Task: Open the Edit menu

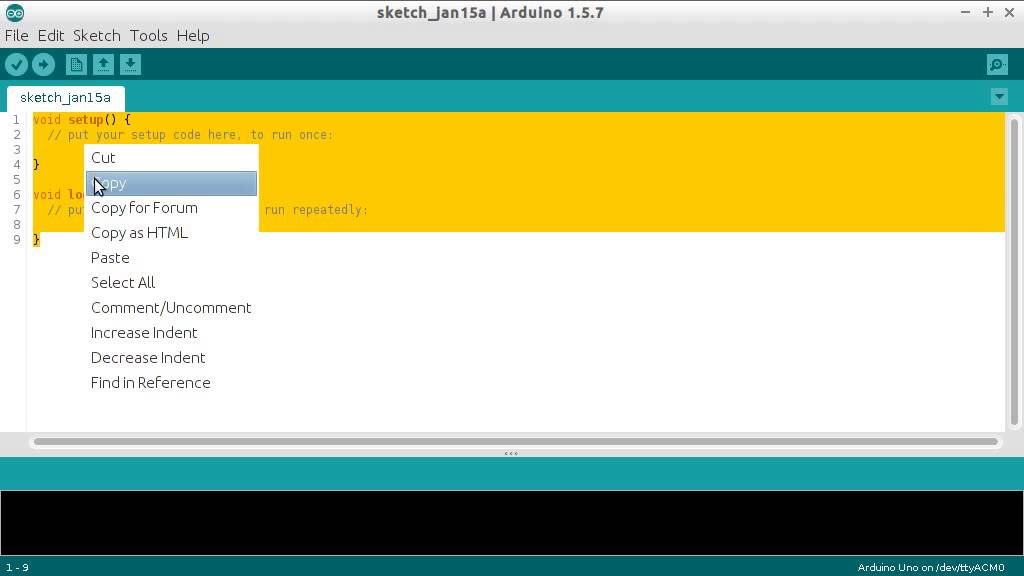Action: pos(50,36)
